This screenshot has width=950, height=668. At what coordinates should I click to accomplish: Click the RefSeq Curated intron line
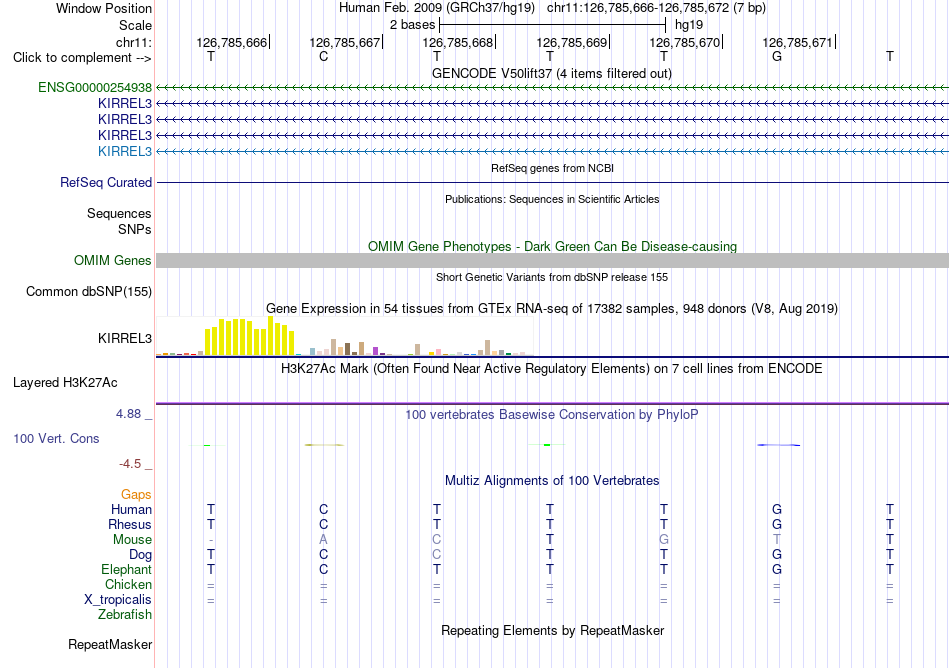[x=553, y=182]
